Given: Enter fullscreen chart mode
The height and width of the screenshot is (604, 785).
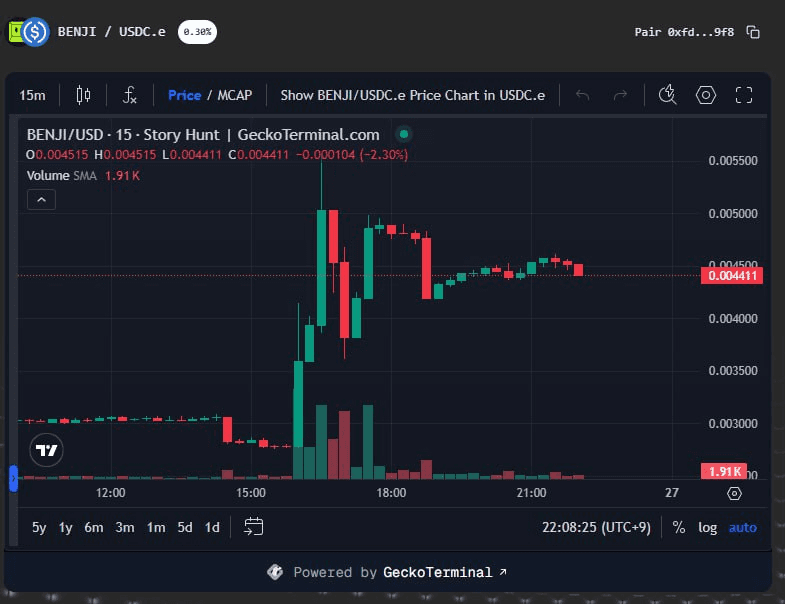Looking at the screenshot, I should tap(744, 95).
